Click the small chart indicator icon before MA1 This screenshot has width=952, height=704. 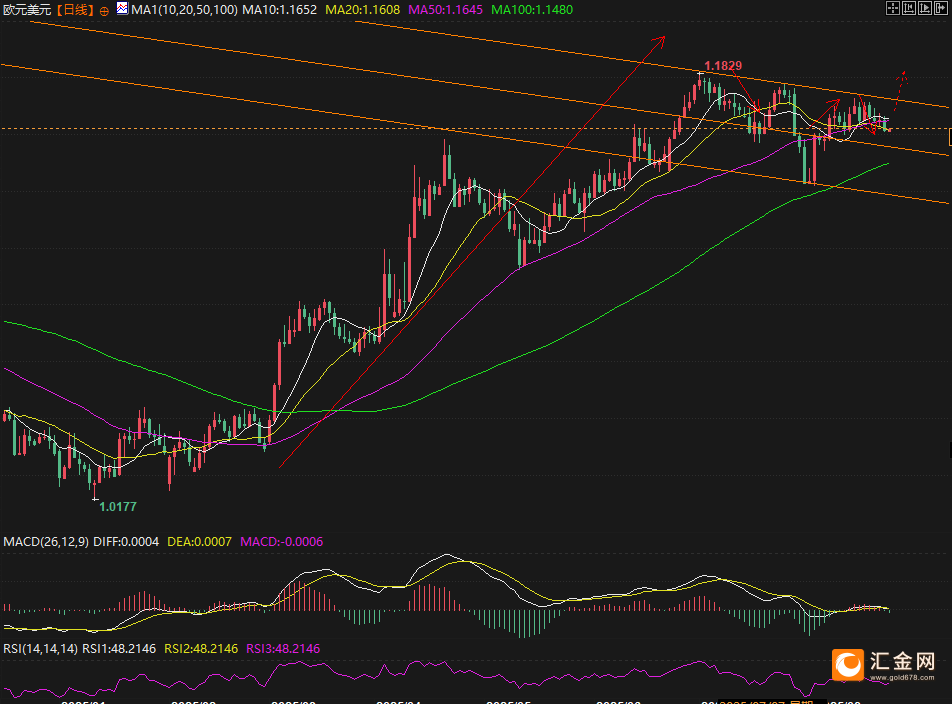tap(122, 8)
